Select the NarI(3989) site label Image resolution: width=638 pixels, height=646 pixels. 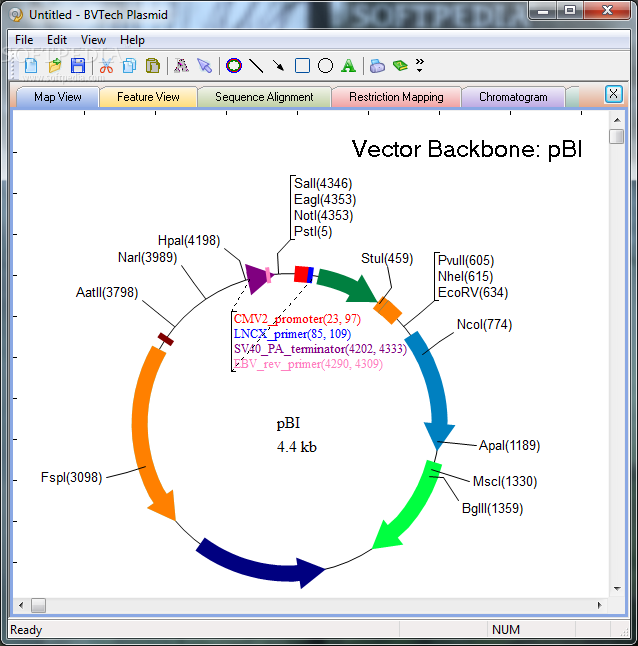click(x=147, y=257)
